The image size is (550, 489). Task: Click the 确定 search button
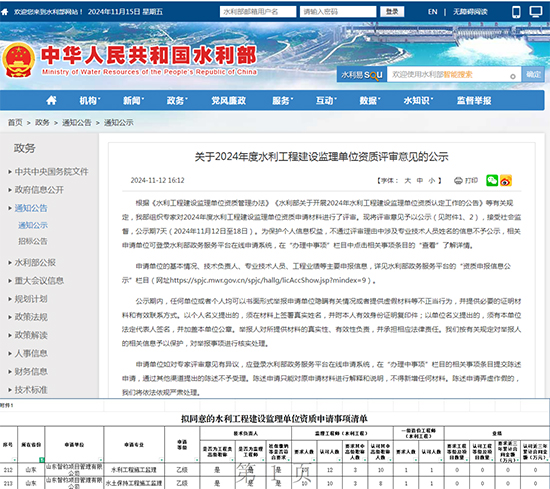533,74
